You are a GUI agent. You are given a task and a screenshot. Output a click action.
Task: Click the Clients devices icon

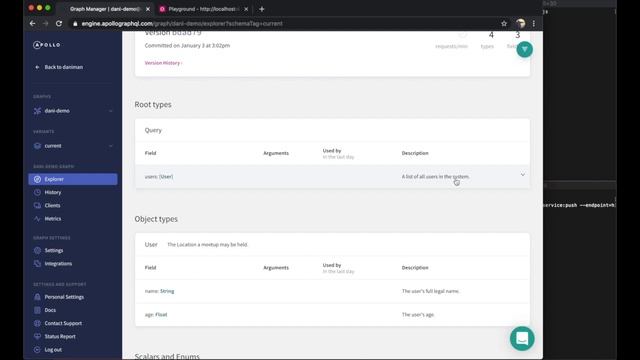coord(38,206)
